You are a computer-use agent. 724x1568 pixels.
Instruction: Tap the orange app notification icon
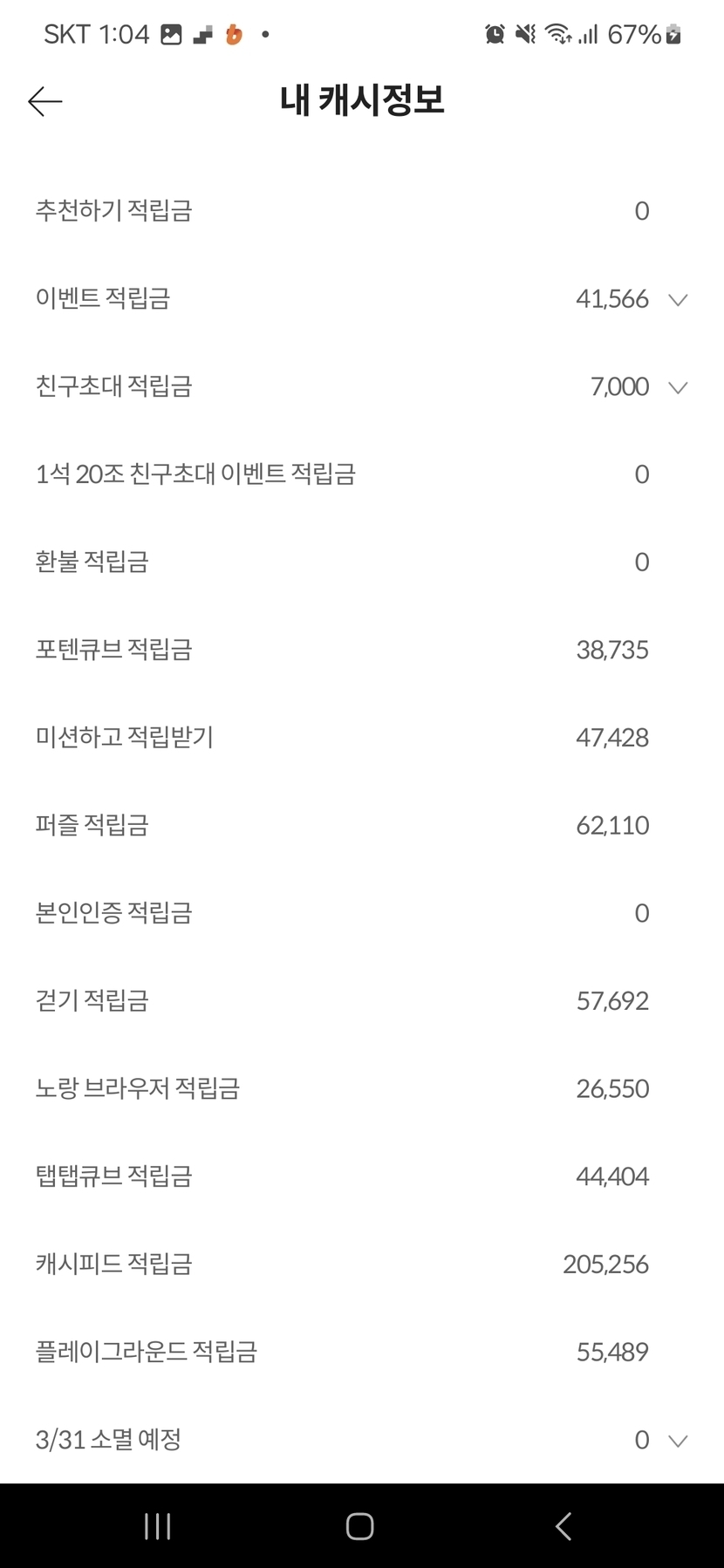point(233,34)
